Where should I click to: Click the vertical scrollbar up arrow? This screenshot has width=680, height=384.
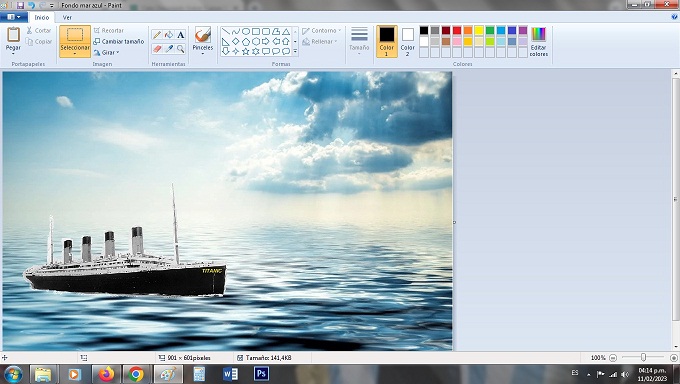point(675,75)
